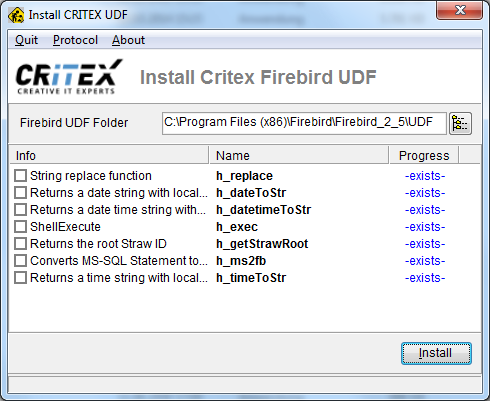Click -exists- status for h_replace
Viewport: 490px width, 401px height.
click(x=425, y=176)
